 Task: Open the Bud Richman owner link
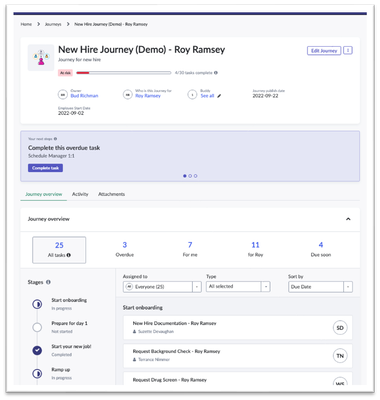pos(84,96)
